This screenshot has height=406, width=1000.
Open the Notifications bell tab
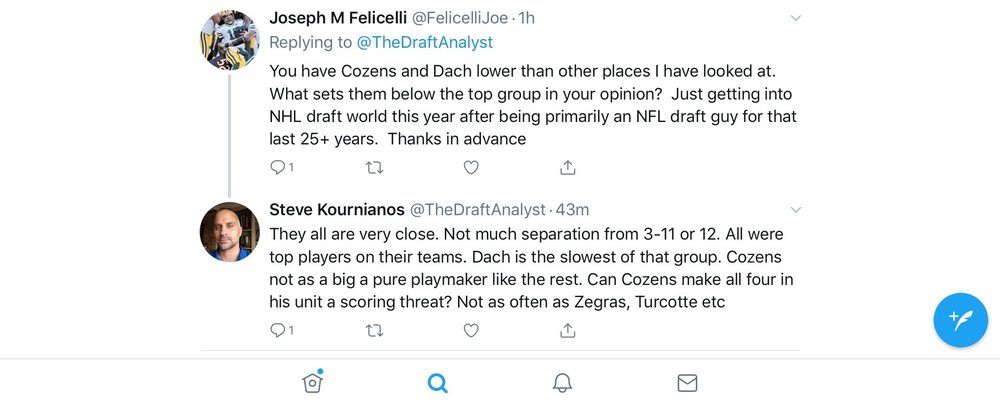pyautogui.click(x=562, y=383)
